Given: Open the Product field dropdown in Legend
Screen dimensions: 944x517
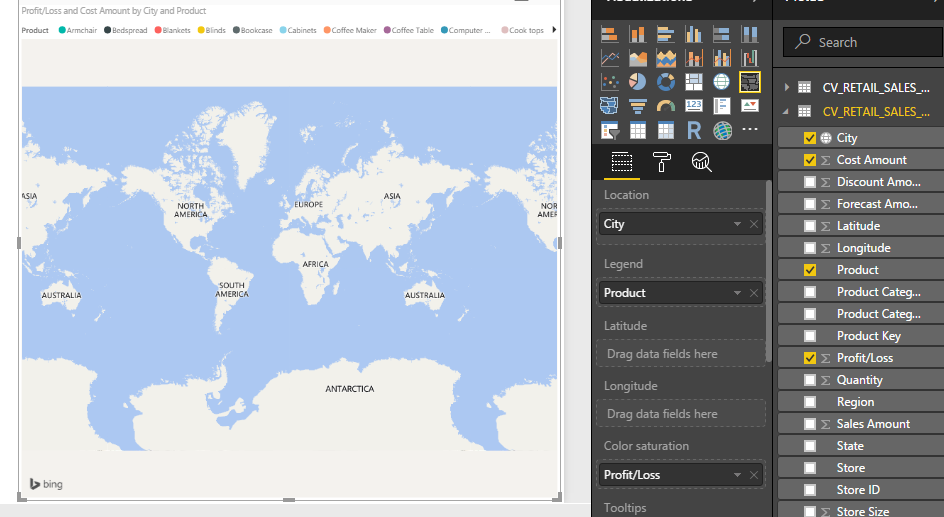Looking at the screenshot, I should click(x=737, y=293).
